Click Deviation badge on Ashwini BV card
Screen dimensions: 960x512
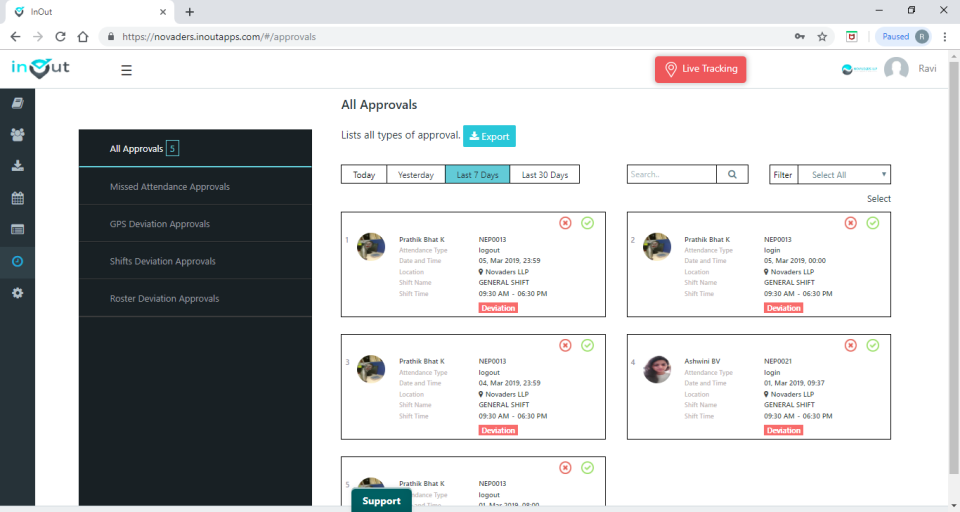(784, 431)
